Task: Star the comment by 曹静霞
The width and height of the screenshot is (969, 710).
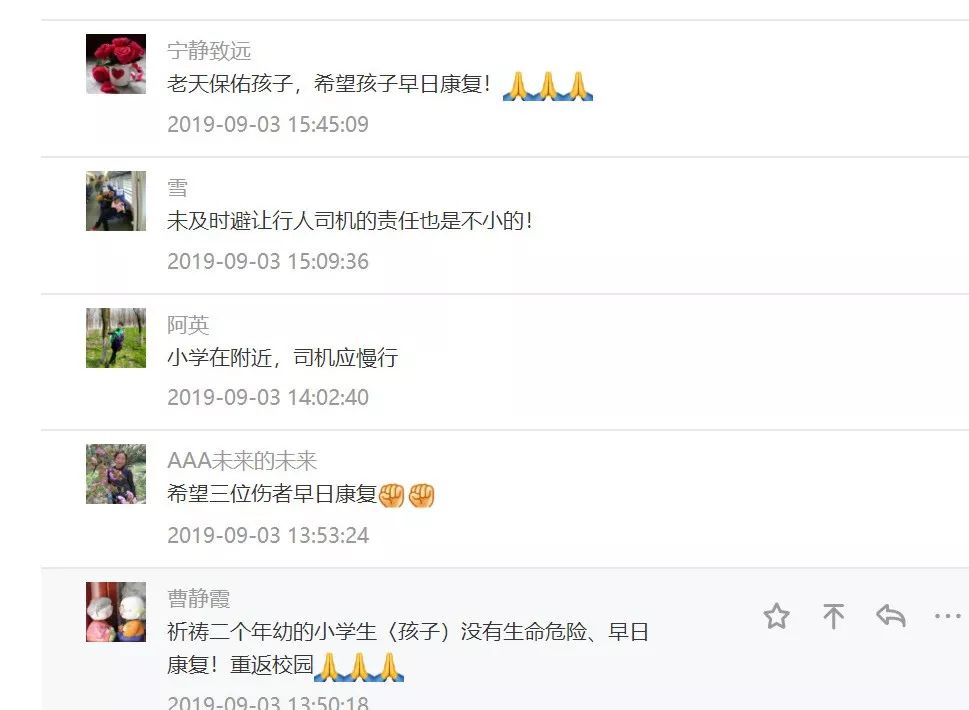Action: click(776, 616)
